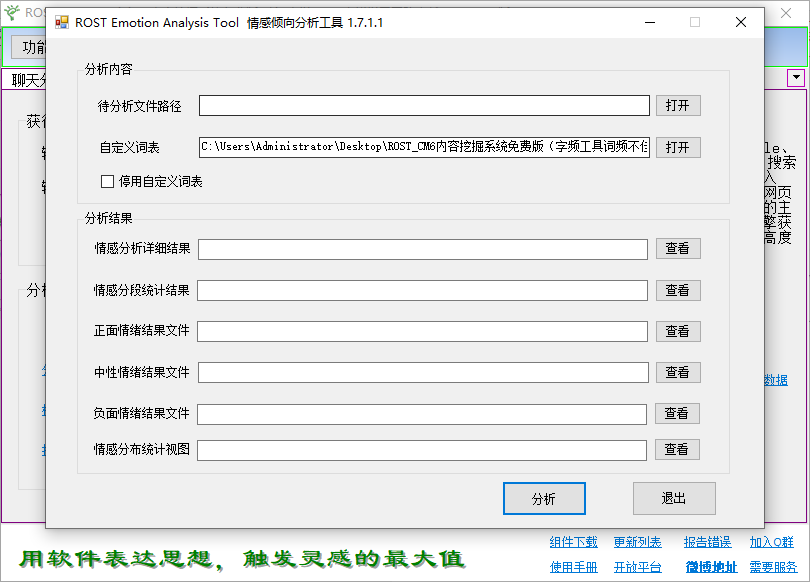Screen dimensions: 810x582
Task: Click 查看 for 负面情绪结果文件
Action: tap(677, 413)
